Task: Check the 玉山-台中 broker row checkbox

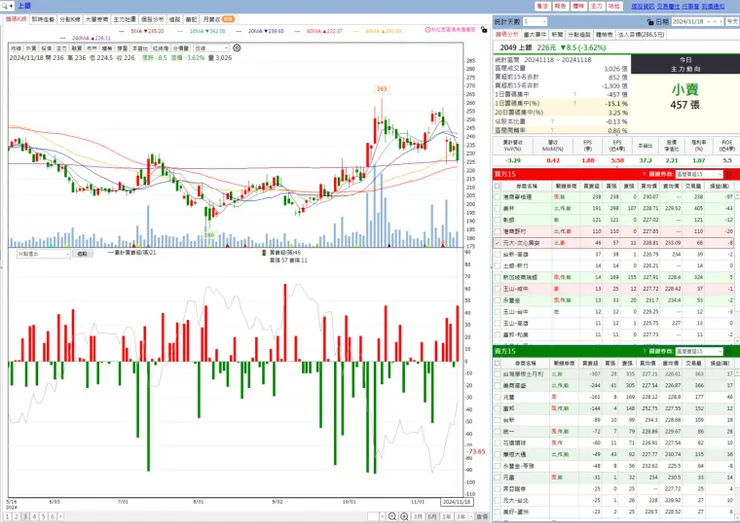Action: click(497, 312)
